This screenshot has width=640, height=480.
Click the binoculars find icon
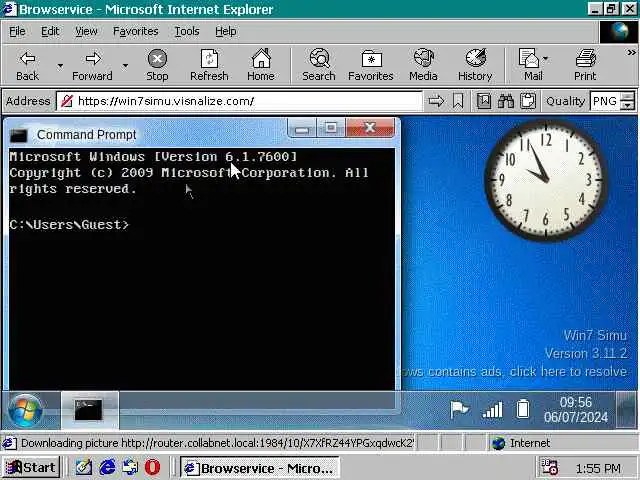coord(506,101)
